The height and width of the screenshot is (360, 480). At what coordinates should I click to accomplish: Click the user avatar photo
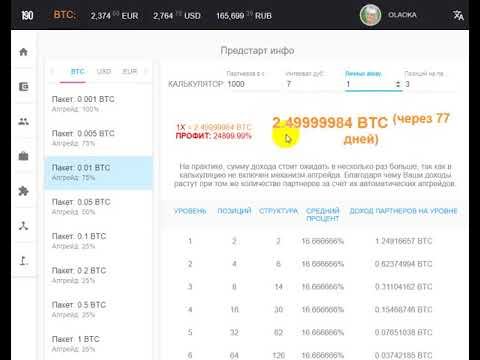pyautogui.click(x=370, y=15)
